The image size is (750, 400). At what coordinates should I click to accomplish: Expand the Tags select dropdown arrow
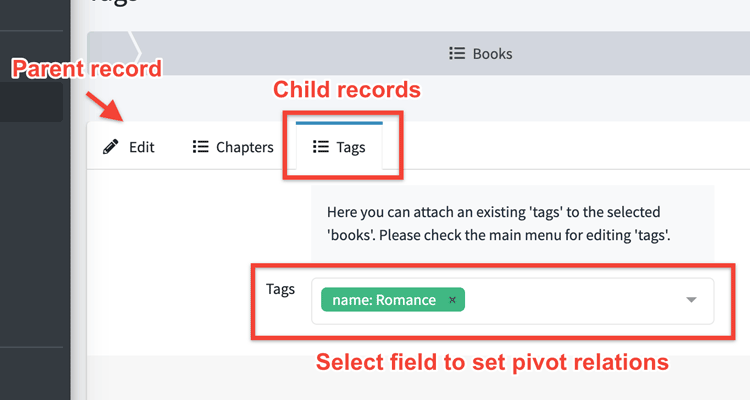(691, 300)
